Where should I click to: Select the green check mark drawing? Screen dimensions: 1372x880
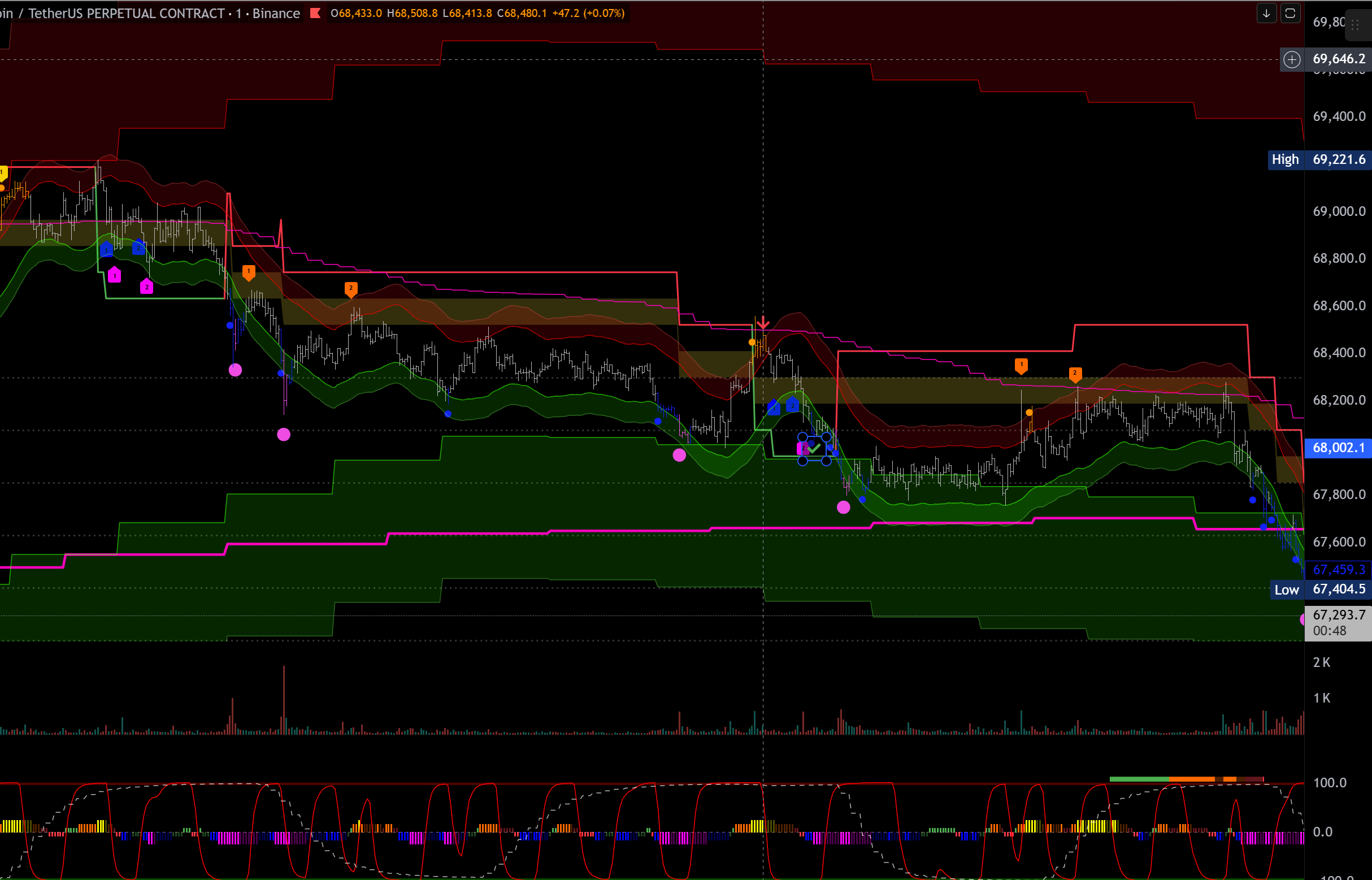[814, 448]
